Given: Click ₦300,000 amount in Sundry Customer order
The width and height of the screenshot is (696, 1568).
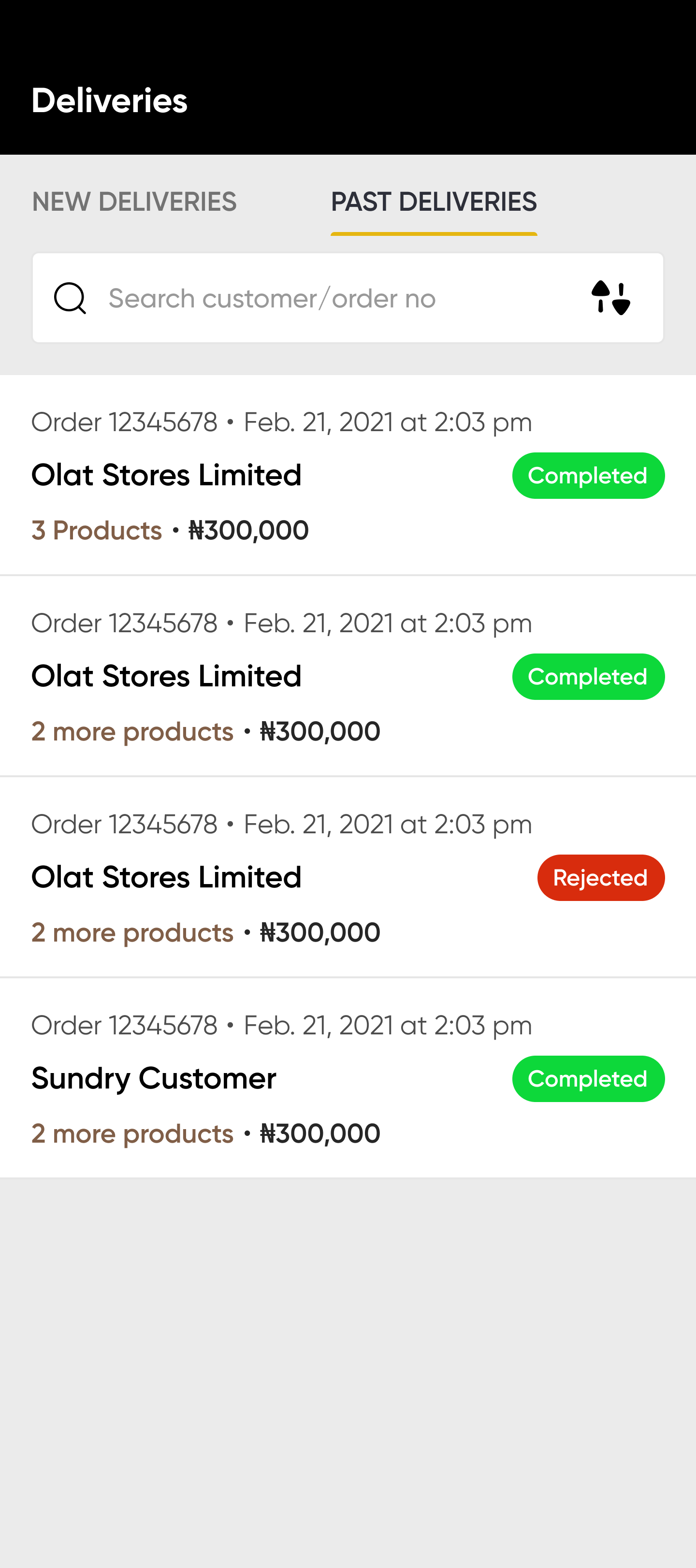Looking at the screenshot, I should point(319,1133).
